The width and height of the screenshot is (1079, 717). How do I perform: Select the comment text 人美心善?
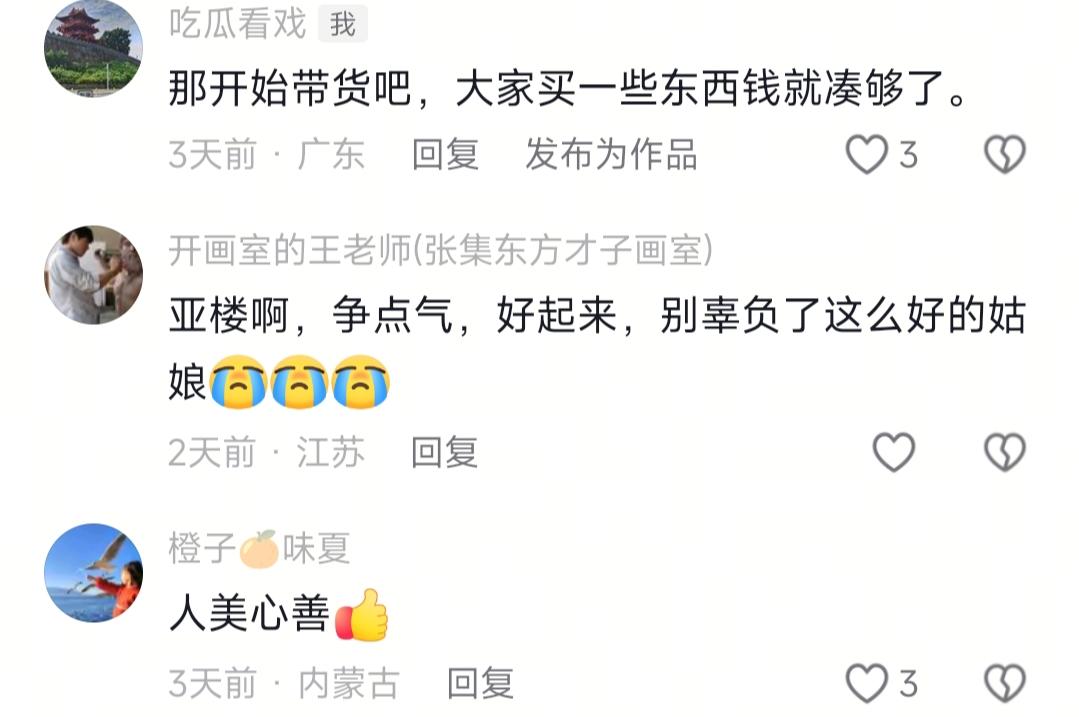249,612
